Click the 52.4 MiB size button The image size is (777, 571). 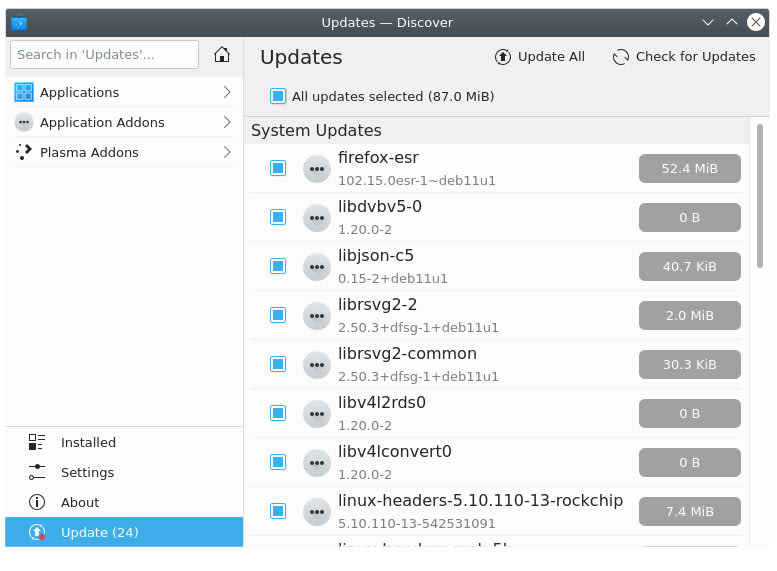pos(690,169)
